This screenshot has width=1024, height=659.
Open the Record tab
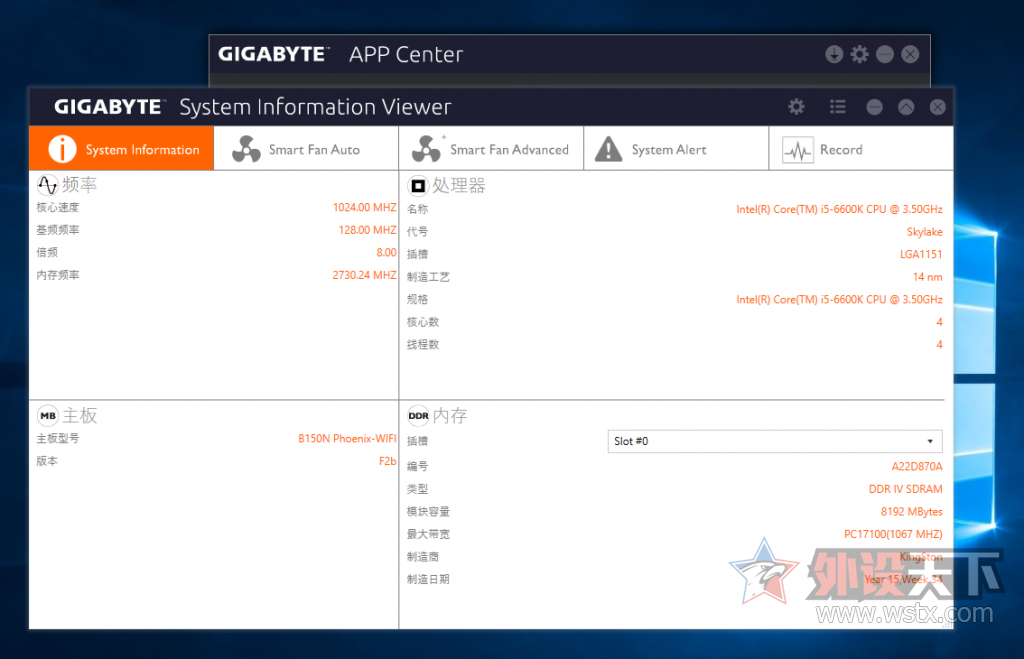(861, 149)
